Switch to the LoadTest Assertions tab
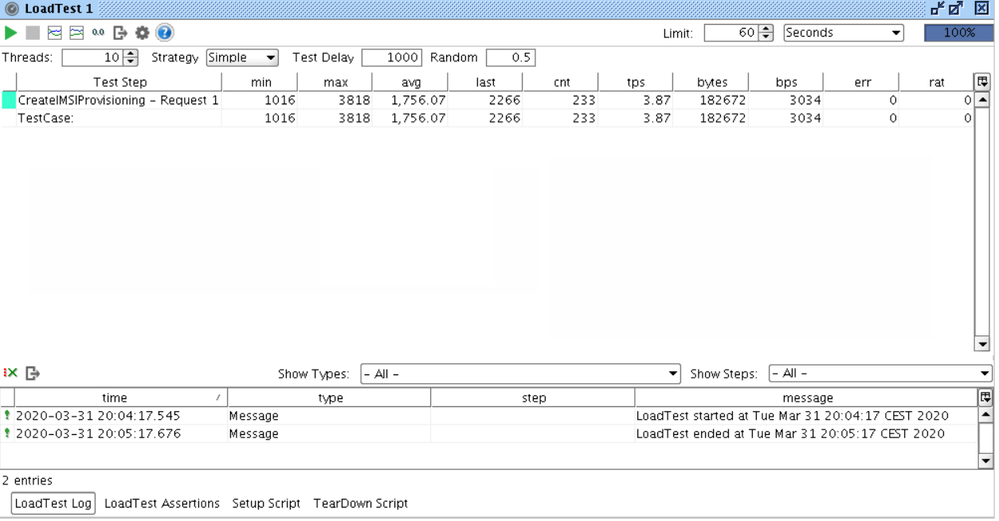999x521 pixels. 162,503
